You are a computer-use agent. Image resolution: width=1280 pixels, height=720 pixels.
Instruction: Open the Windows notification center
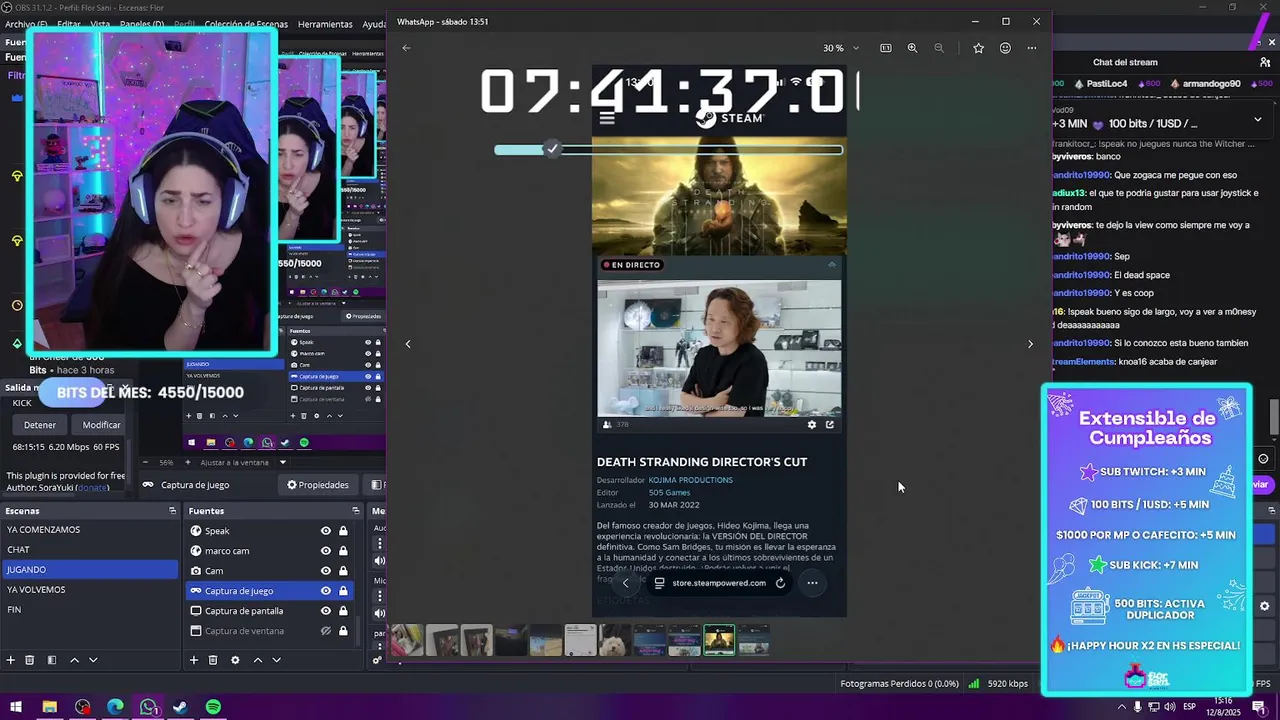[1259, 707]
